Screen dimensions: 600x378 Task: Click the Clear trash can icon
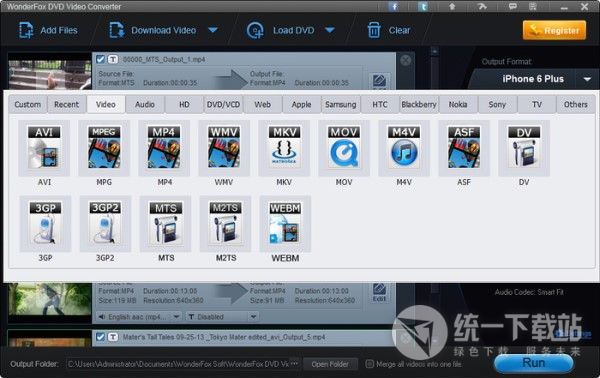point(374,30)
